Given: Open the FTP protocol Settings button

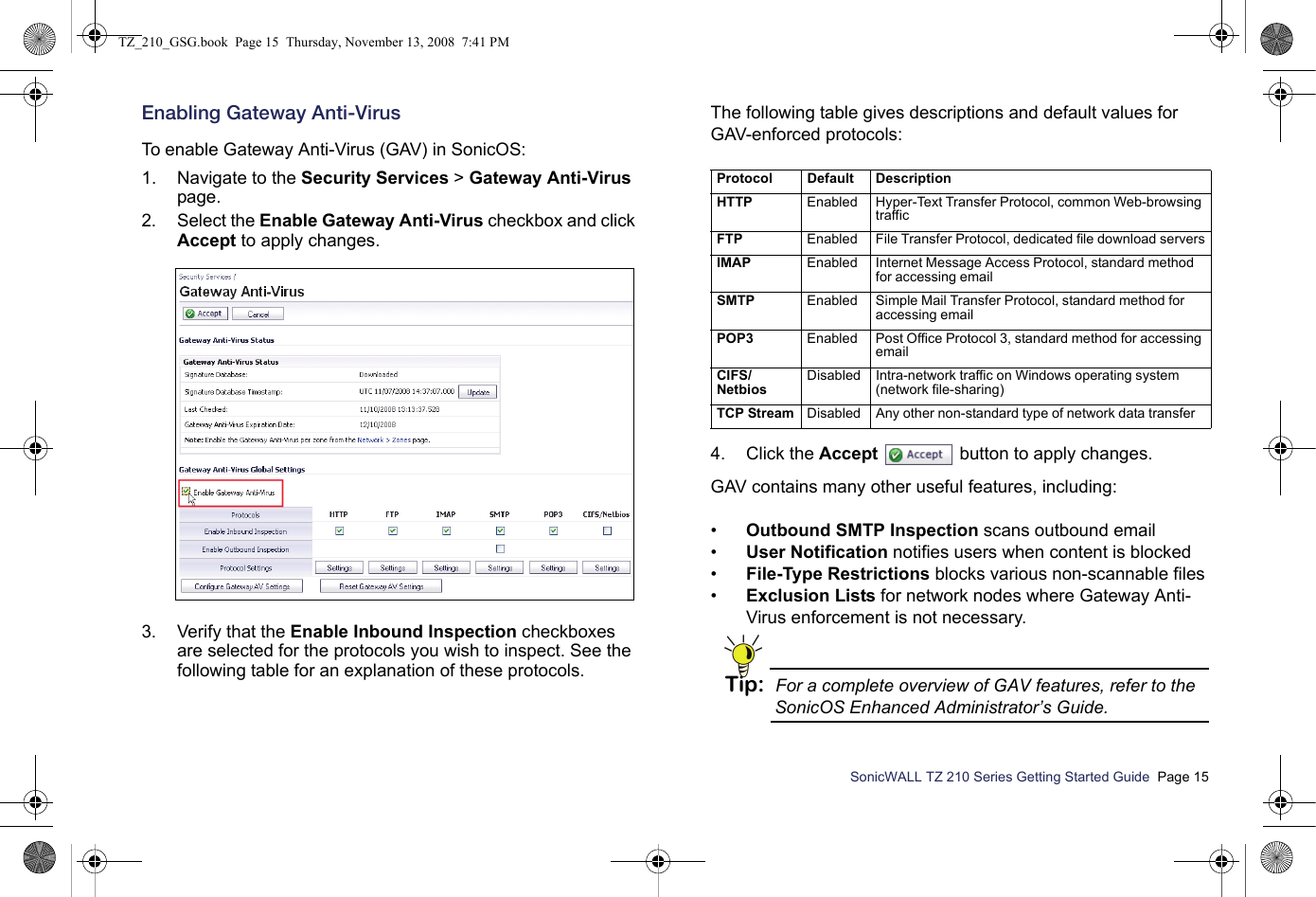Looking at the screenshot, I should pos(392,567).
